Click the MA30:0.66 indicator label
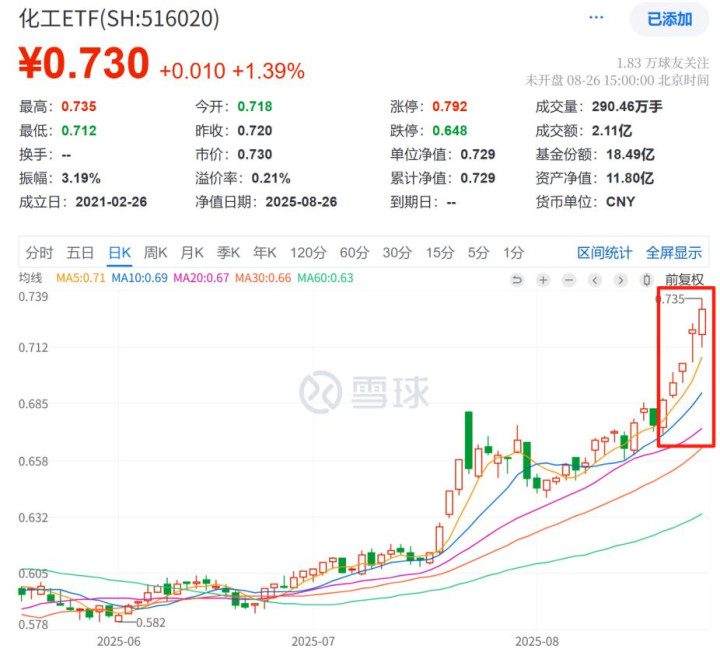The height and width of the screenshot is (659, 720). [263, 278]
